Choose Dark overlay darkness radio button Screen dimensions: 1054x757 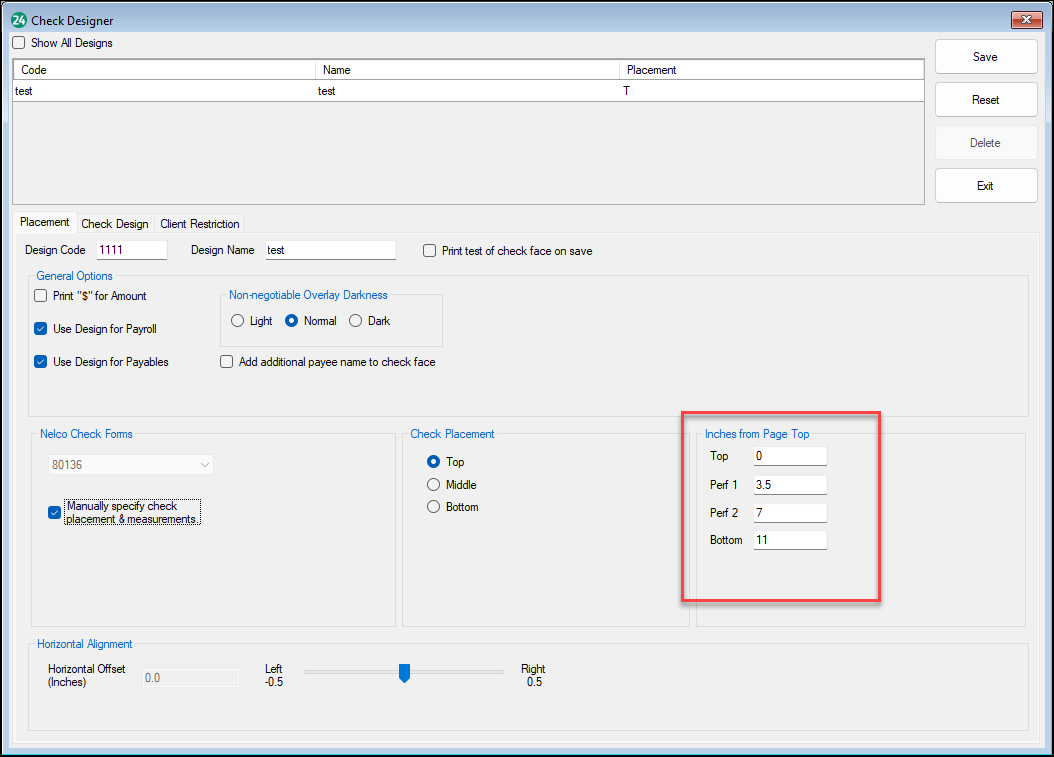click(x=356, y=321)
